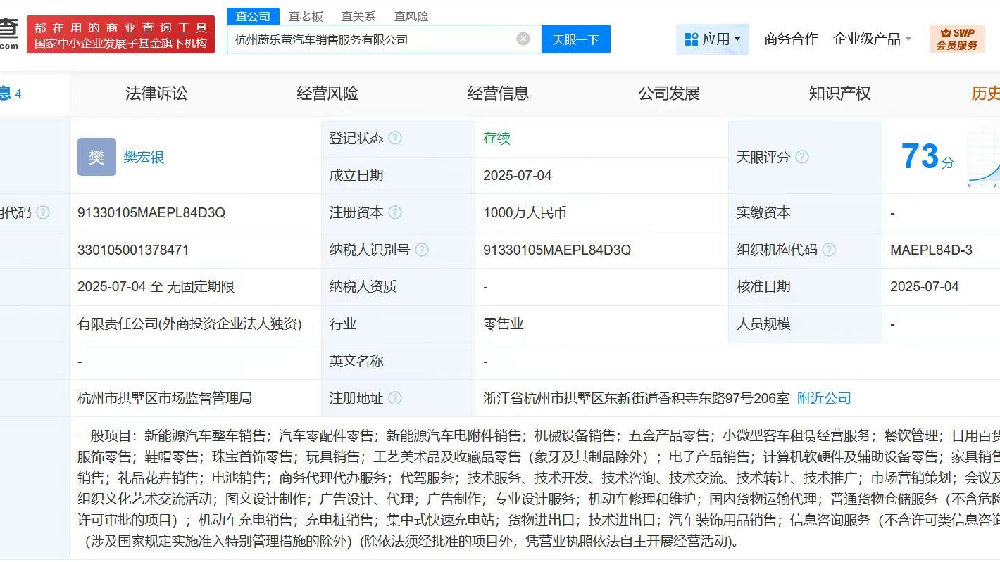Image resolution: width=1000 pixels, height=562 pixels.
Task: Select 成立日期 value 2025-07-04
Action: click(x=517, y=175)
